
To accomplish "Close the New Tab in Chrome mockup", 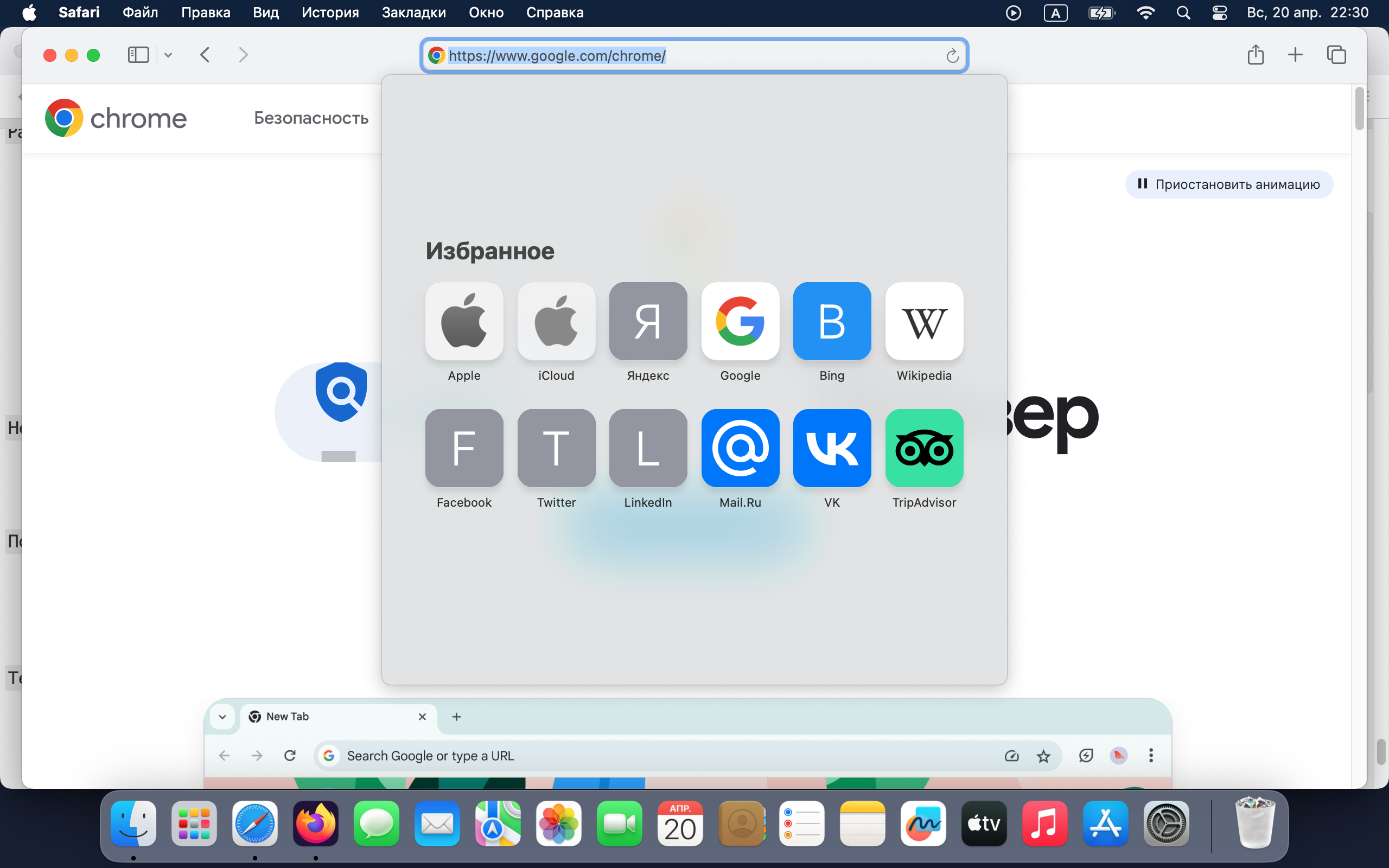I will point(423,717).
